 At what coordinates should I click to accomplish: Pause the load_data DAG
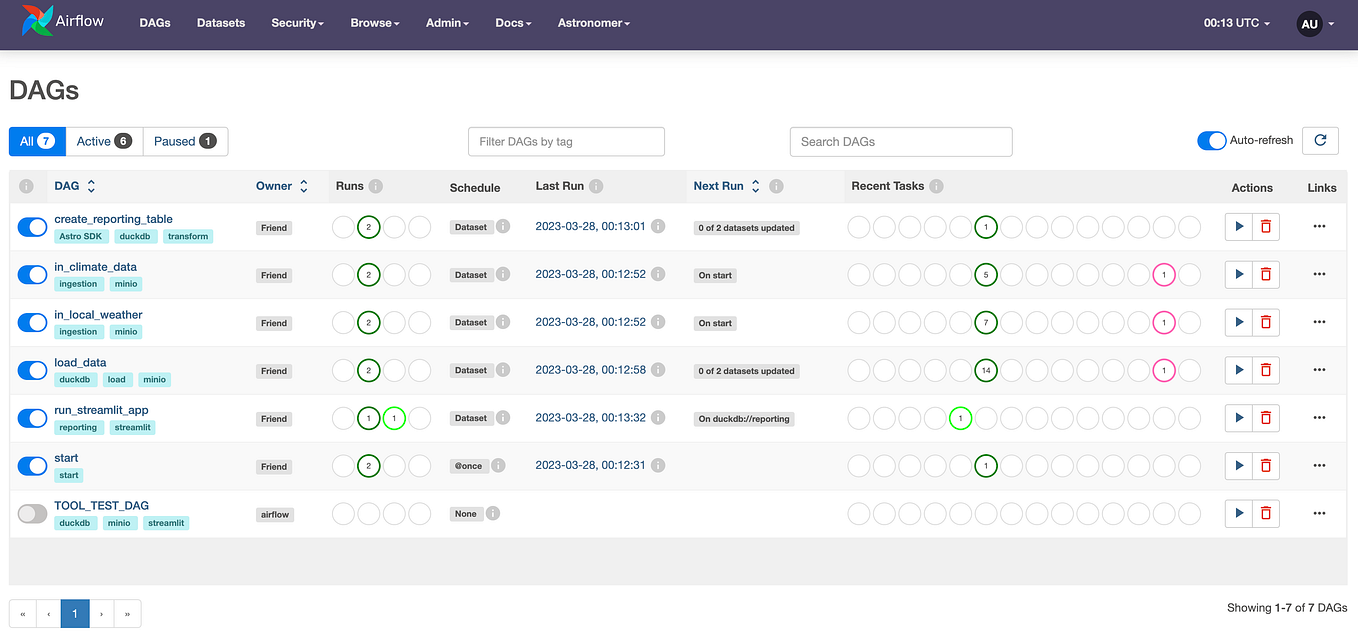32,370
